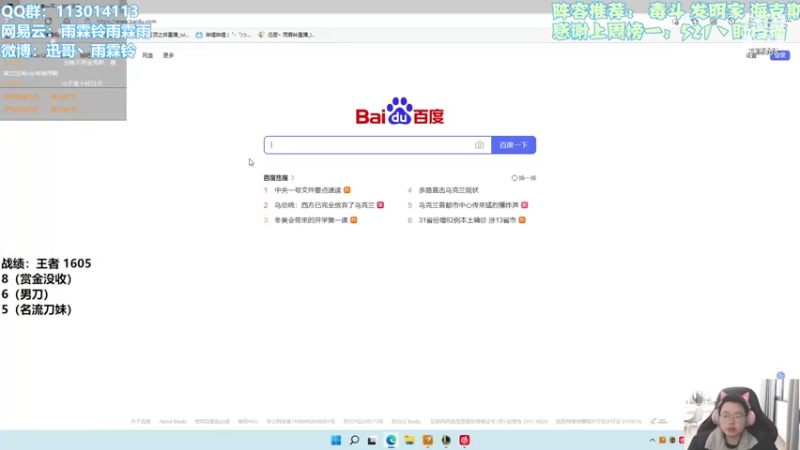
Task: Click the 帮助中心 footer link
Action: click(248, 421)
